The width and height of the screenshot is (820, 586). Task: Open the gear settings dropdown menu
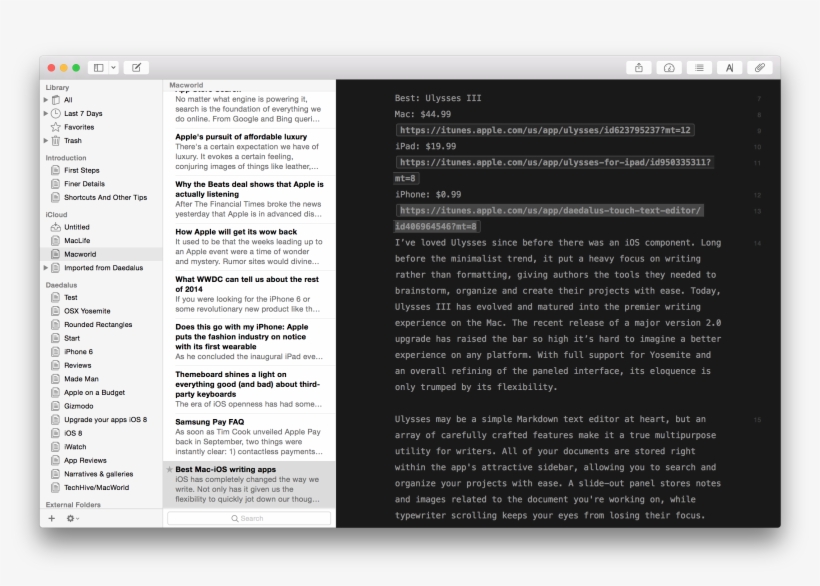click(72, 518)
